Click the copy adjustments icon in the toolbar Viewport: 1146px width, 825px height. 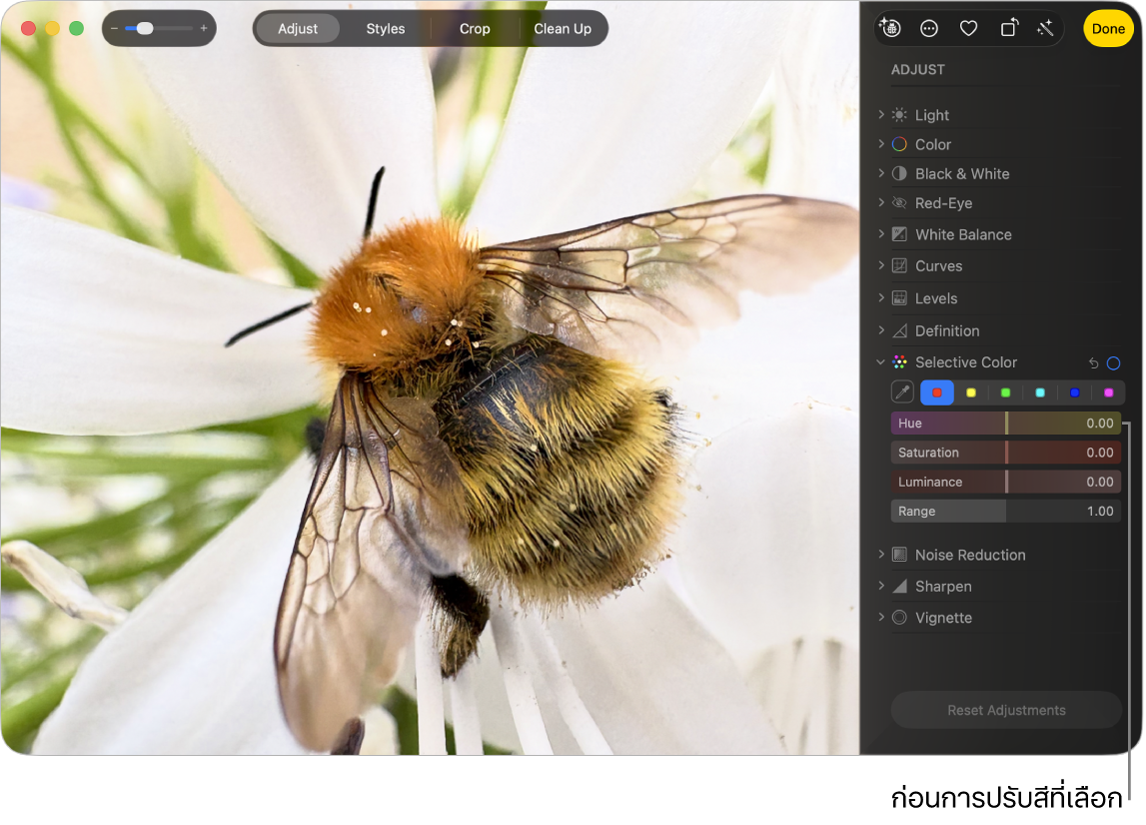891,28
